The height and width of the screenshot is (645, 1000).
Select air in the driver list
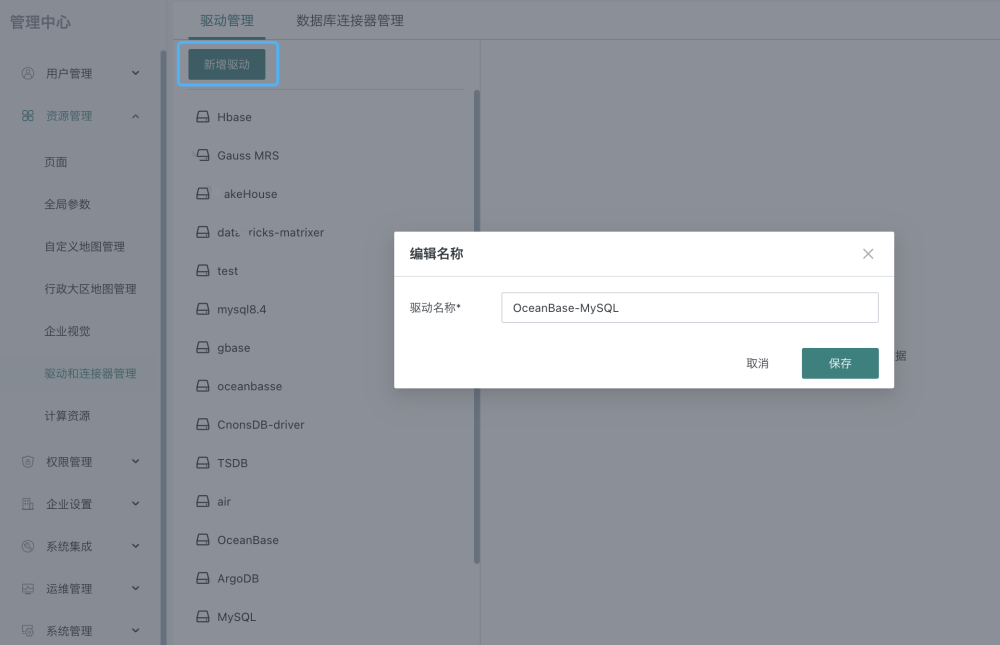[x=224, y=501]
